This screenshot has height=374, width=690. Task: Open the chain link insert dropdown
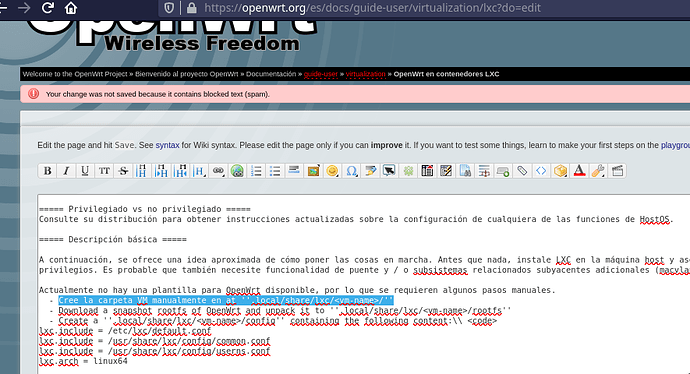[x=218, y=171]
